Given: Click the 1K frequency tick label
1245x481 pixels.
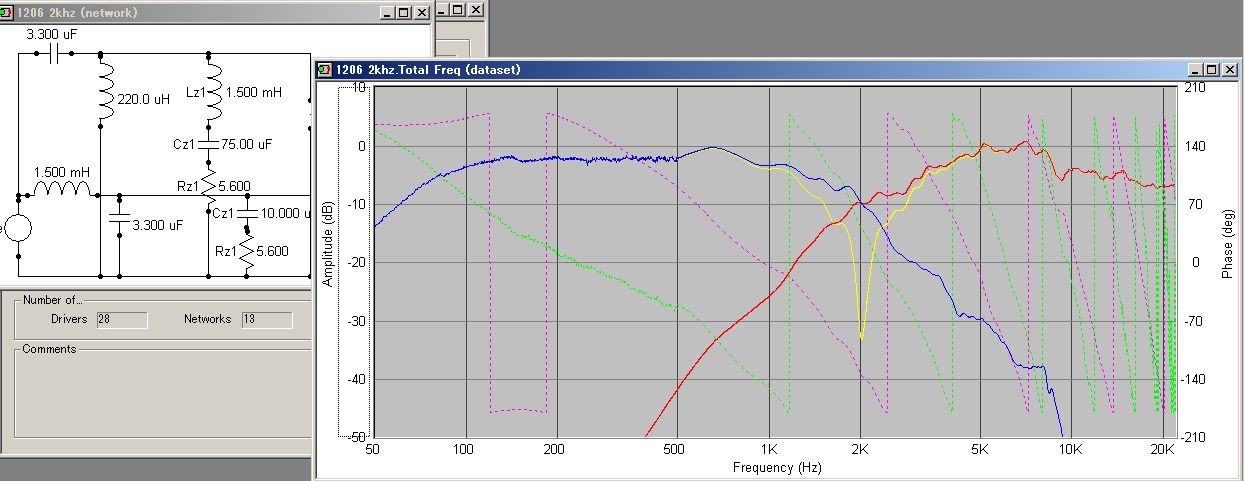Looking at the screenshot, I should pyautogui.click(x=769, y=449).
